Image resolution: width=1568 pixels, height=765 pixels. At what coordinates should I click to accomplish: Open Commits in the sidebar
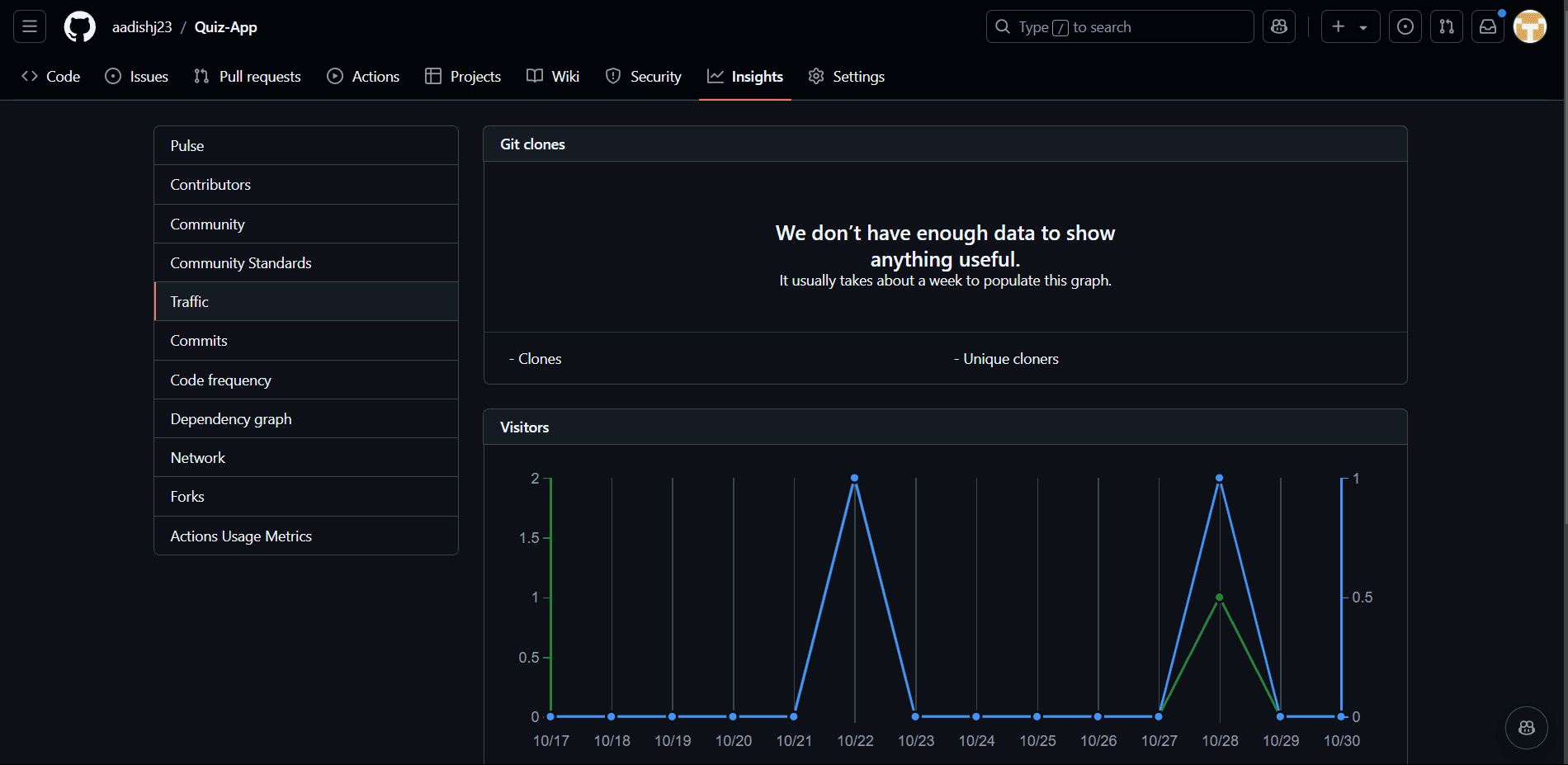[306, 340]
